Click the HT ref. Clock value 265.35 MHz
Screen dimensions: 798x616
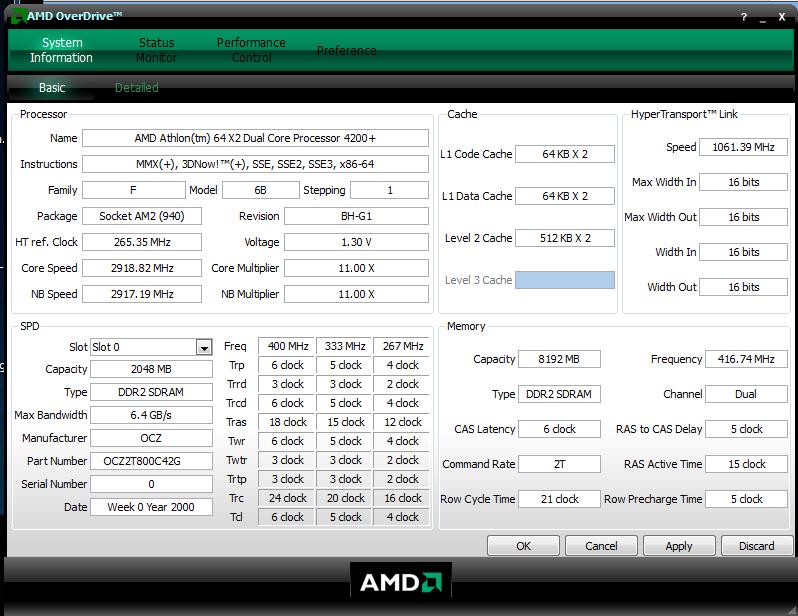pyautogui.click(x=142, y=242)
